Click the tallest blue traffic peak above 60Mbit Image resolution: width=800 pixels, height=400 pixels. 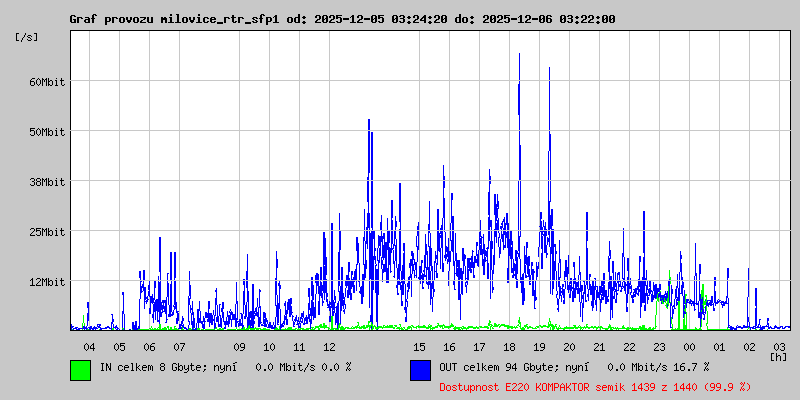[519, 60]
